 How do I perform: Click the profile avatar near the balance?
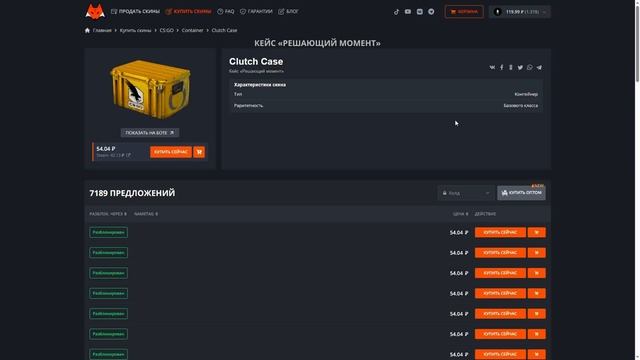point(497,12)
